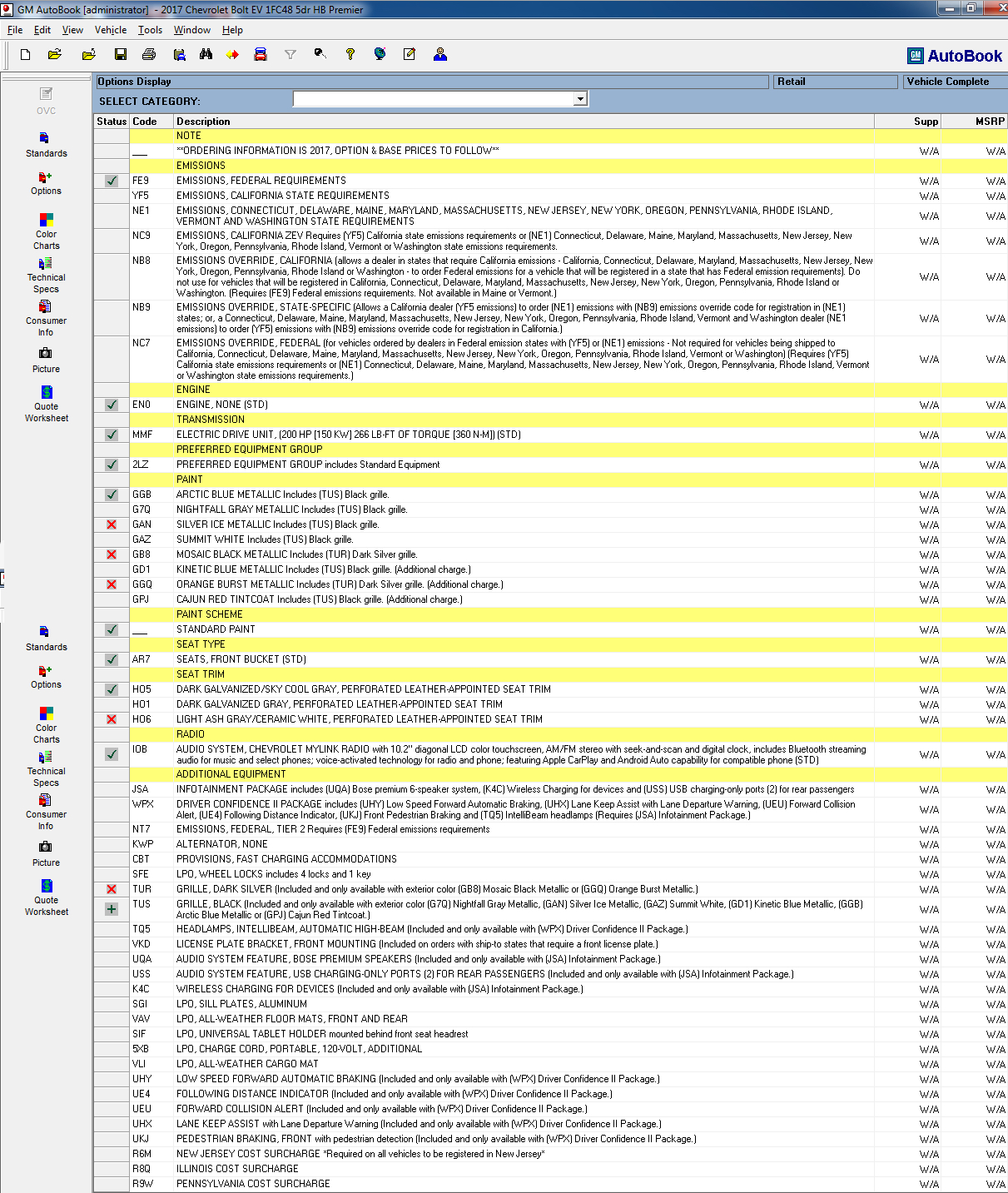Viewport: 1008px width, 1193px height.
Task: Click the funnel filter toolbar icon
Action: (x=290, y=55)
